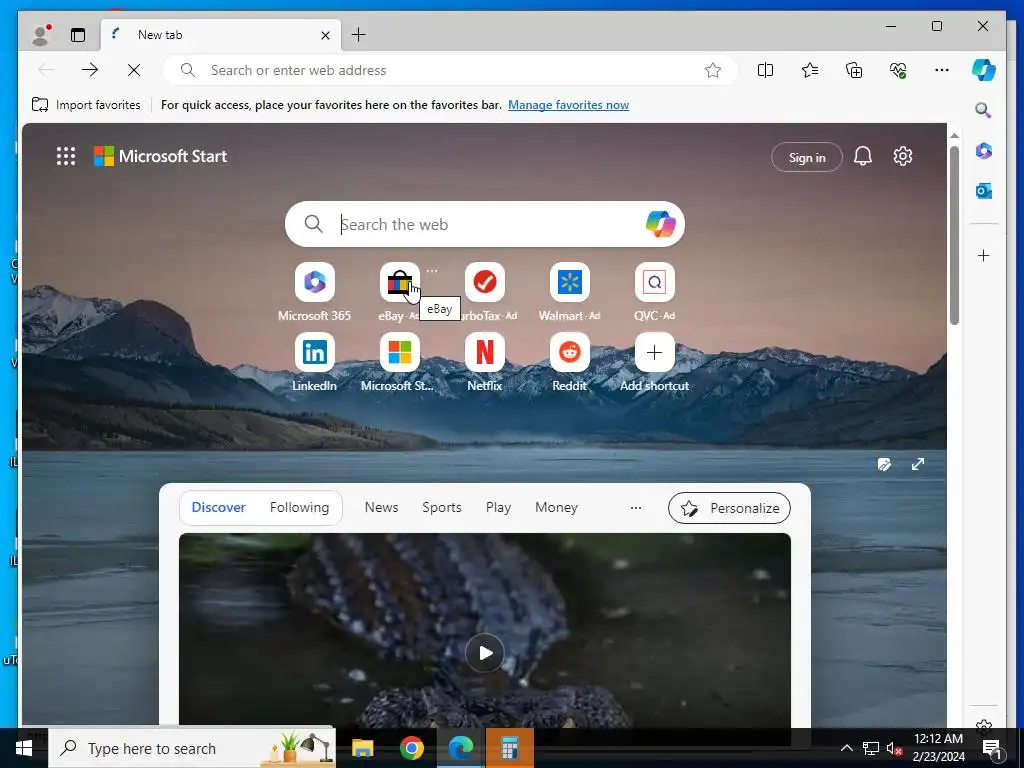Screen dimensions: 1024x768
Task: Click the Personalize button
Action: [729, 508]
